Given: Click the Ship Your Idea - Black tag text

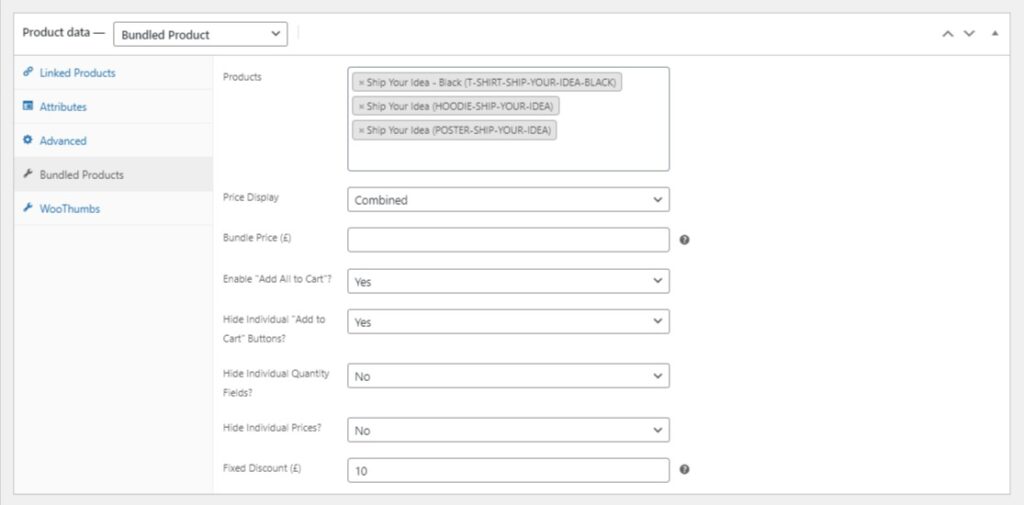Looking at the screenshot, I should tap(491, 83).
